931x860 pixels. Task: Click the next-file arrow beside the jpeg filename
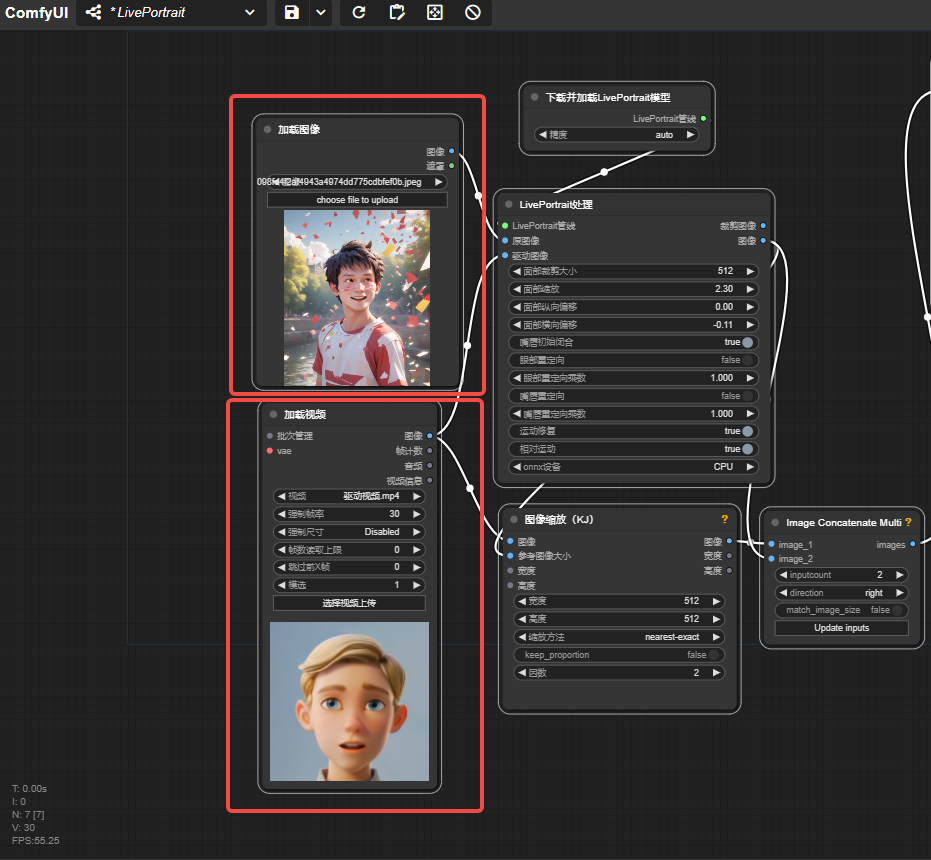point(438,182)
